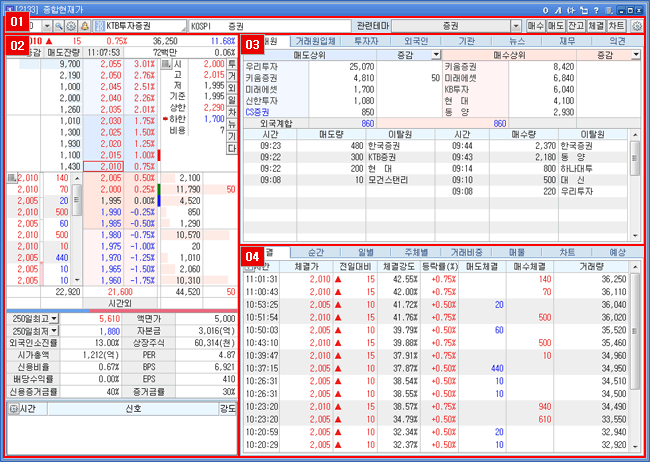Viewport: 650px width, 462px height.
Task: Click the grid icon beside 시간 signal header
Action: coord(11,408)
